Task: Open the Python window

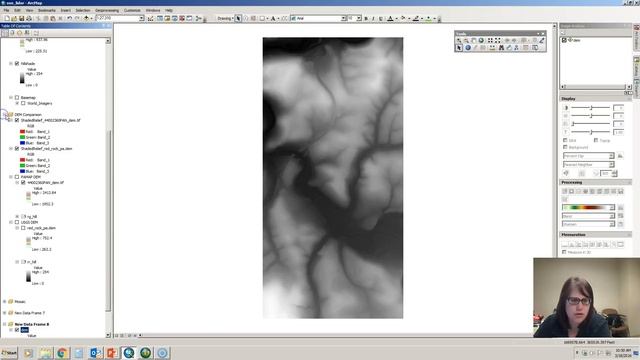Action: click(x=189, y=18)
